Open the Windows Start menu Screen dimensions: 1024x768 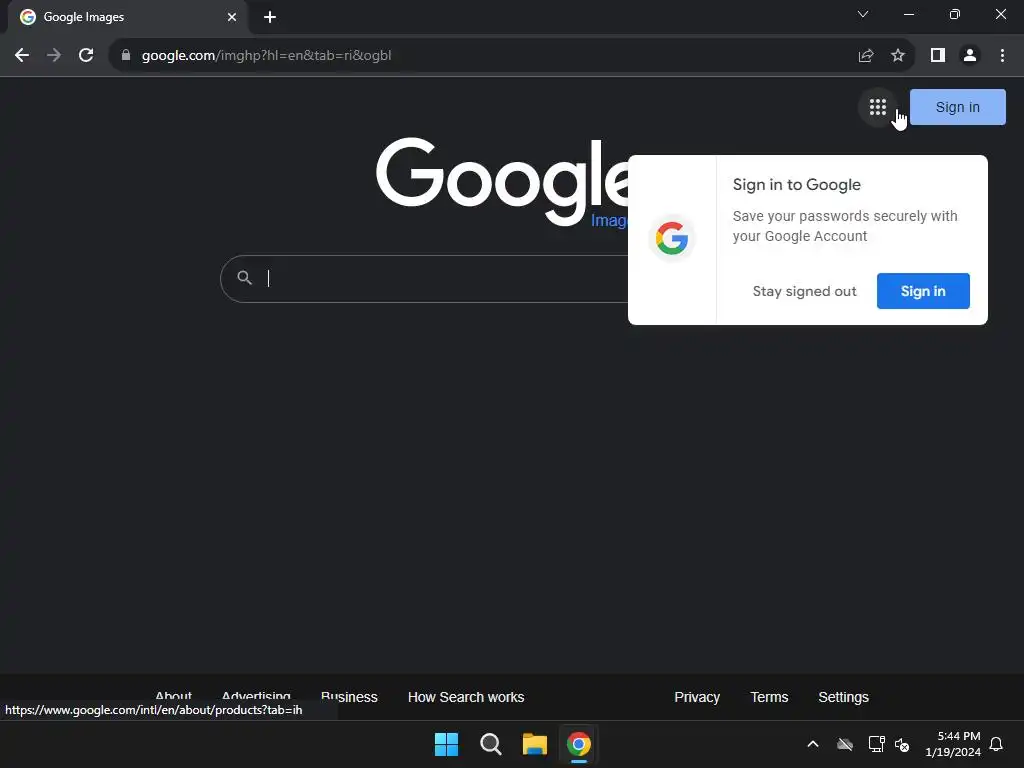pos(447,744)
